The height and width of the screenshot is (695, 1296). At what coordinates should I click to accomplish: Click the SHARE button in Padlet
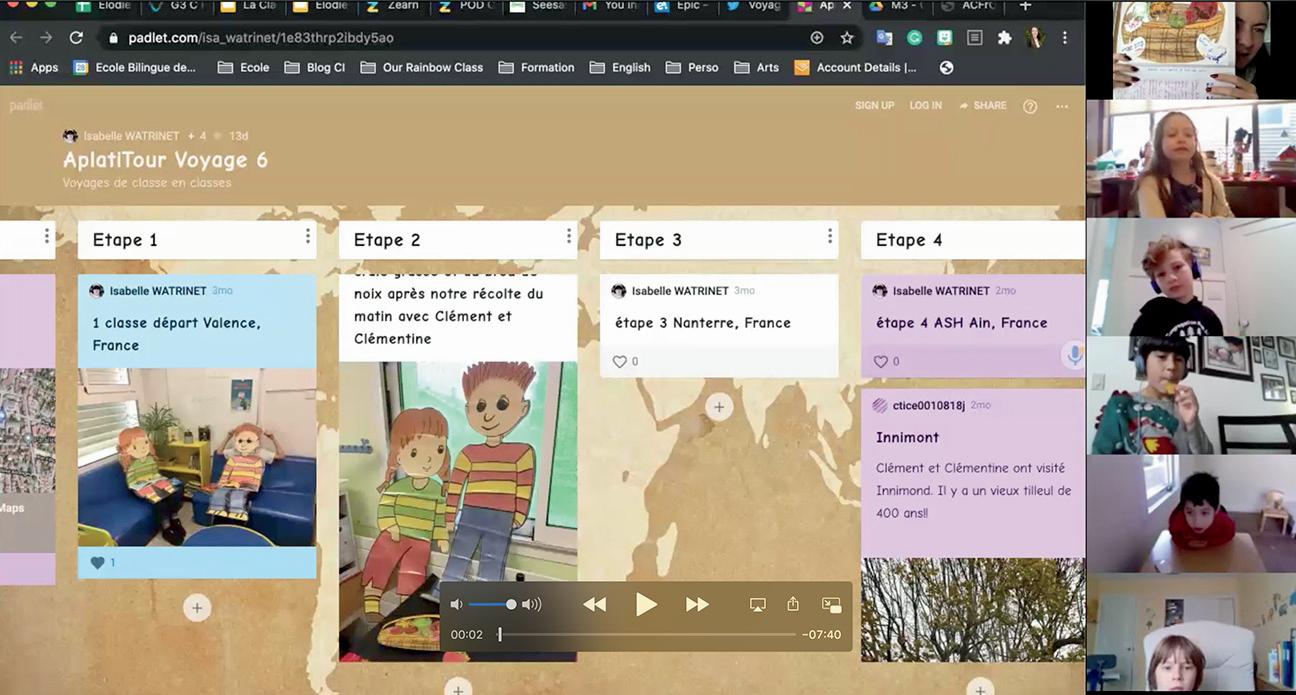pyautogui.click(x=983, y=105)
